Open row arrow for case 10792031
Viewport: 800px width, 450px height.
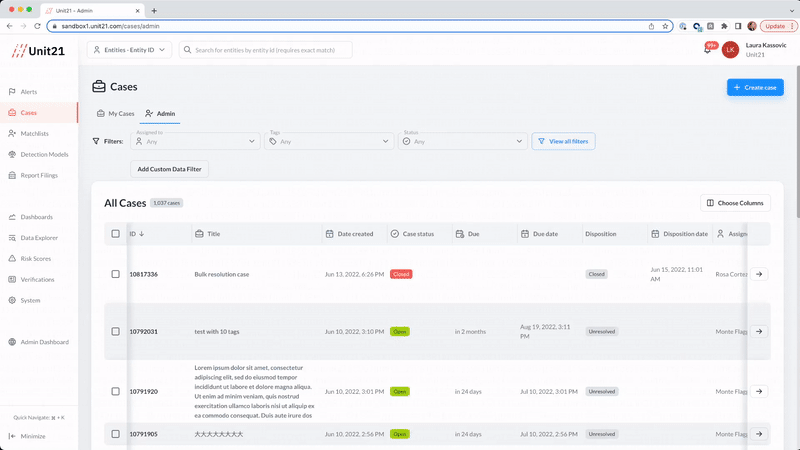tap(759, 332)
